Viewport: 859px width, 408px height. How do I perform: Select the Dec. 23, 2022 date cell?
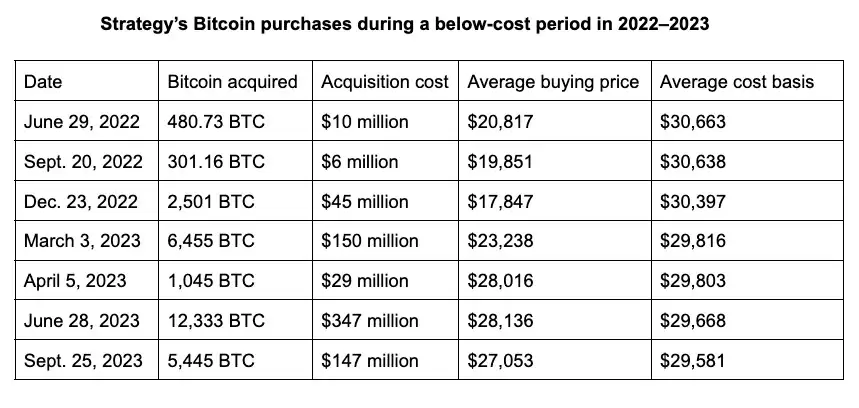[81, 201]
